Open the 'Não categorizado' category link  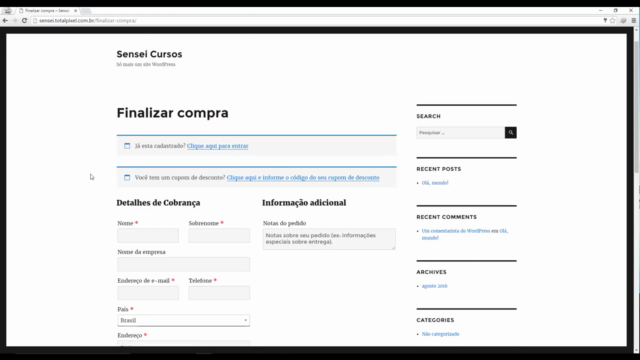pyautogui.click(x=440, y=334)
